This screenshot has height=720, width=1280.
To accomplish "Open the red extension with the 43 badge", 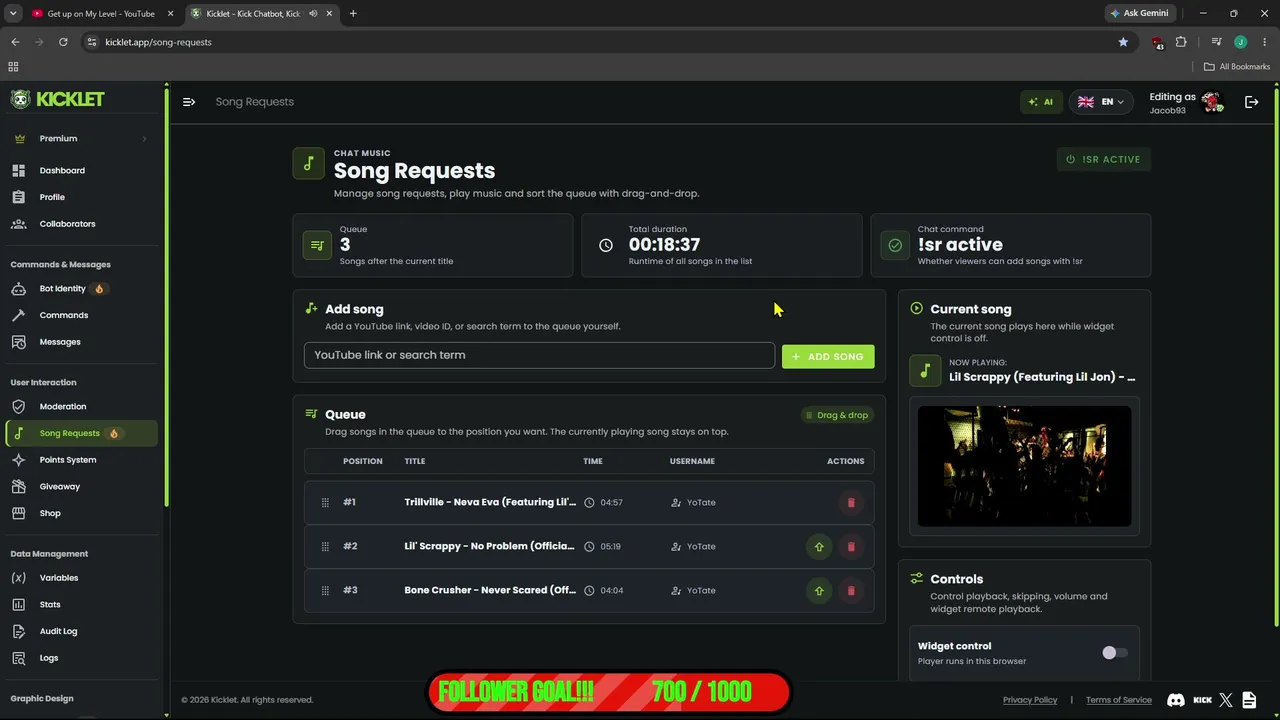I will coord(1158,43).
